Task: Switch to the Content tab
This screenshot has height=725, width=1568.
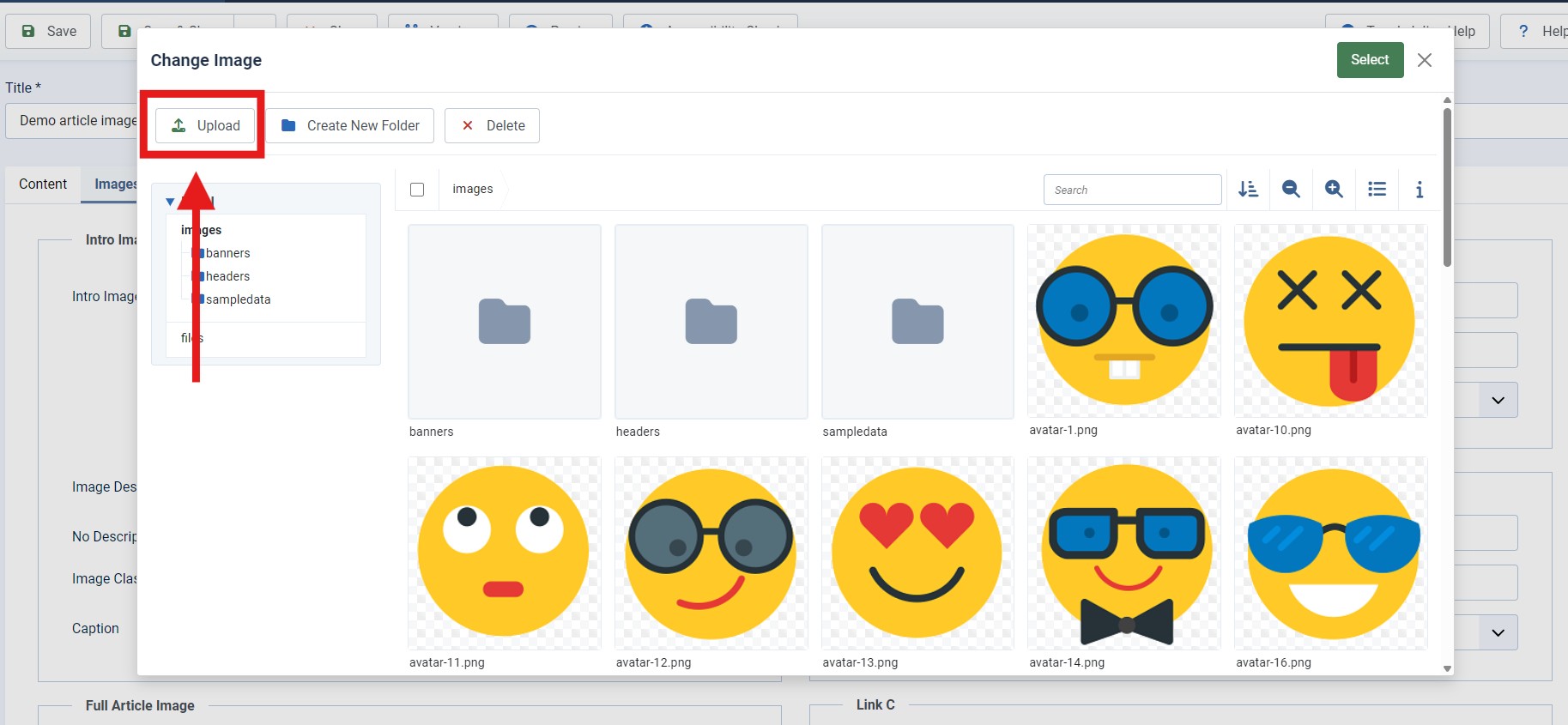Action: pos(43,184)
